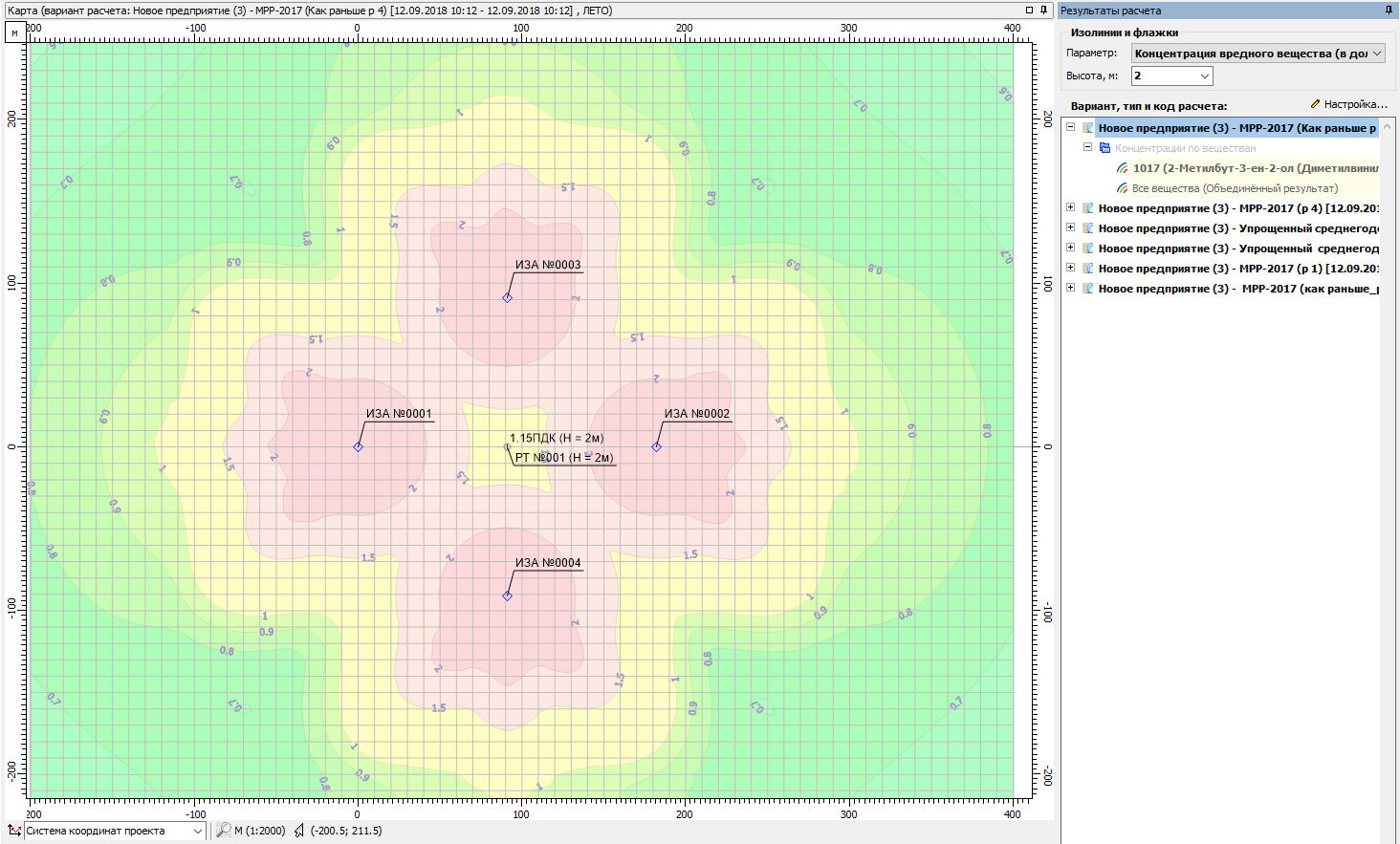Click the zoom magnifier icon in status bar
The height and width of the screenshot is (844, 1400).
click(x=223, y=831)
